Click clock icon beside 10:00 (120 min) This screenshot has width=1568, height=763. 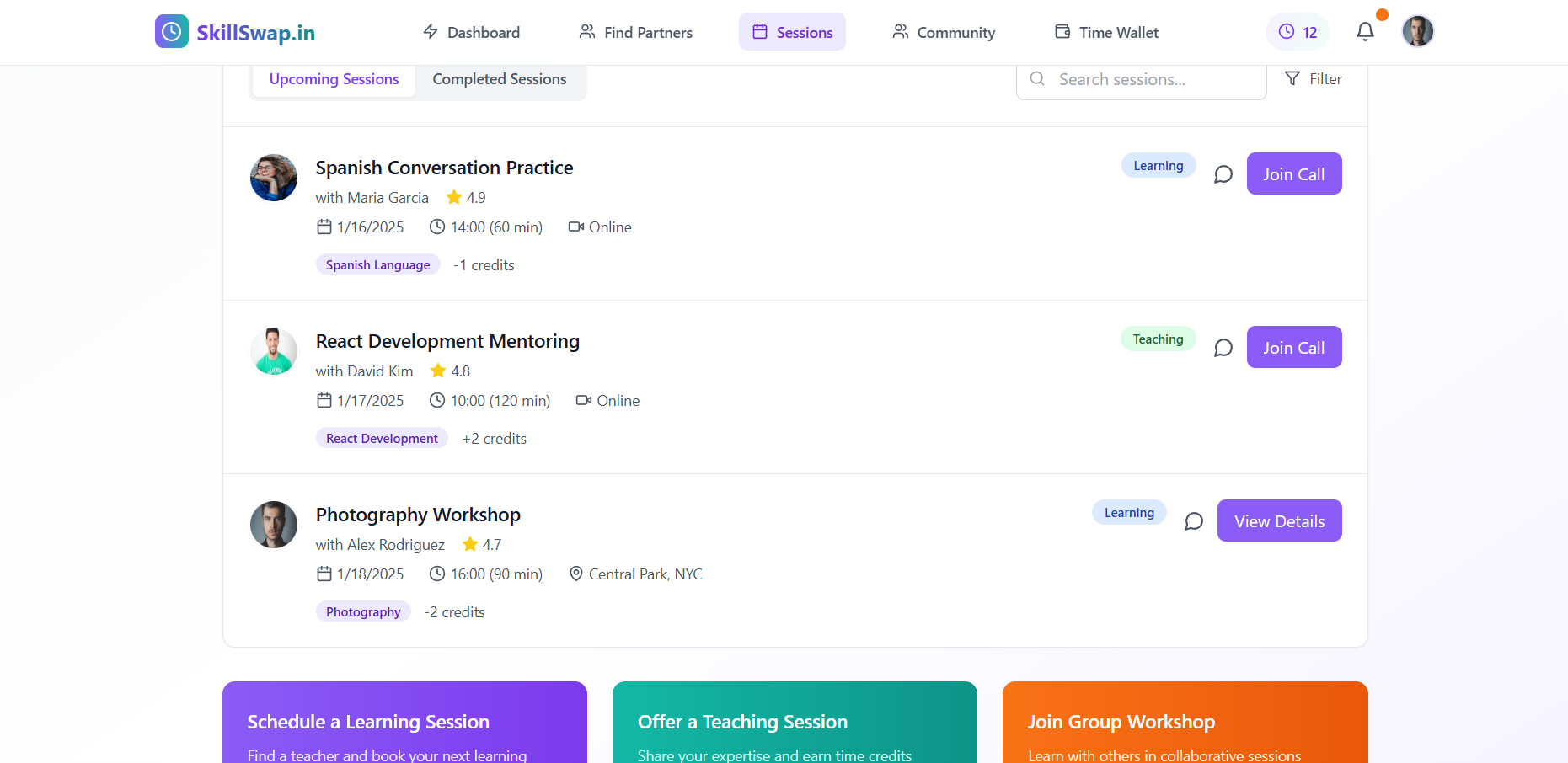[437, 400]
